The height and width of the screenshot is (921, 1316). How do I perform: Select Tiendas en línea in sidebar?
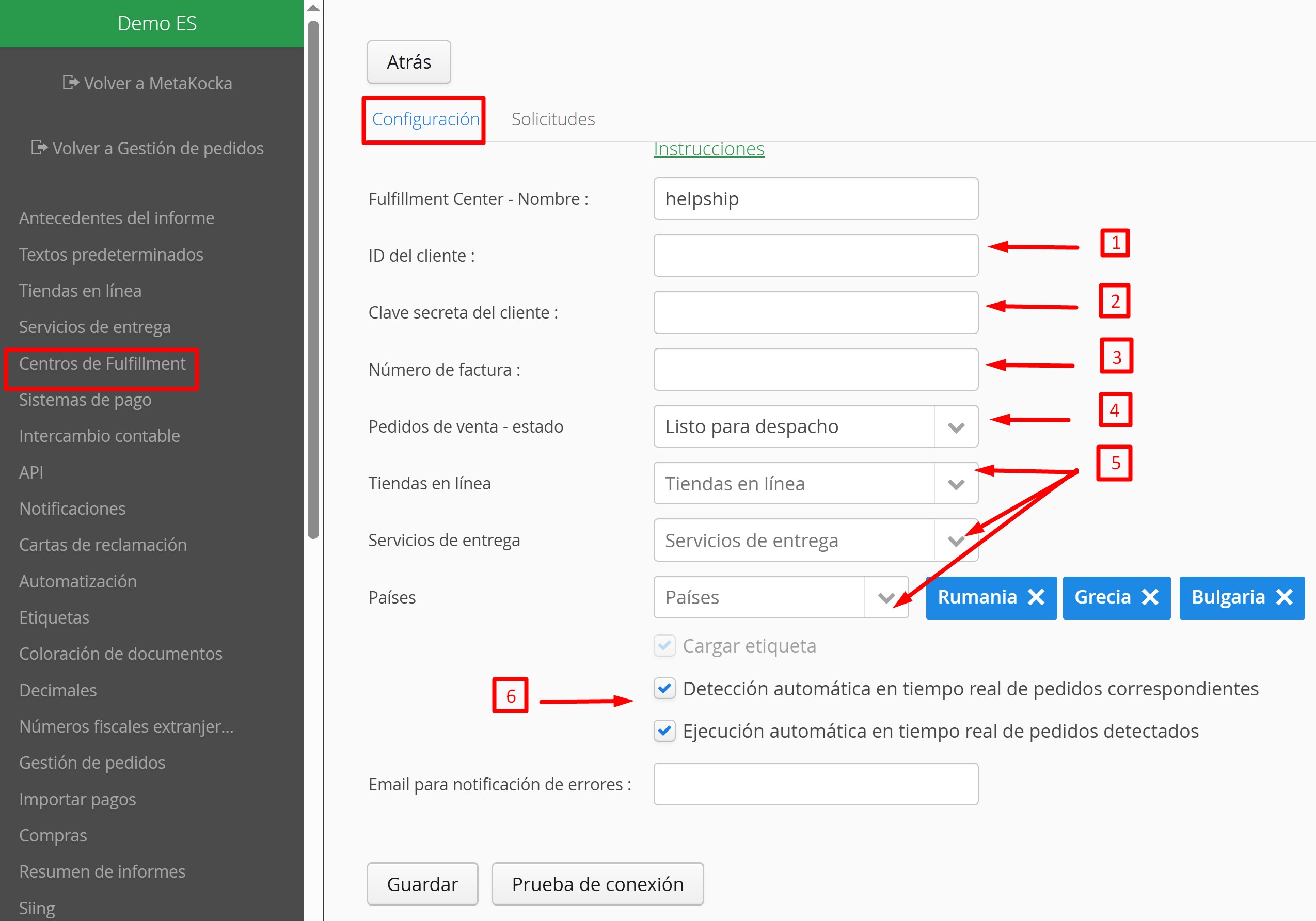coord(80,291)
